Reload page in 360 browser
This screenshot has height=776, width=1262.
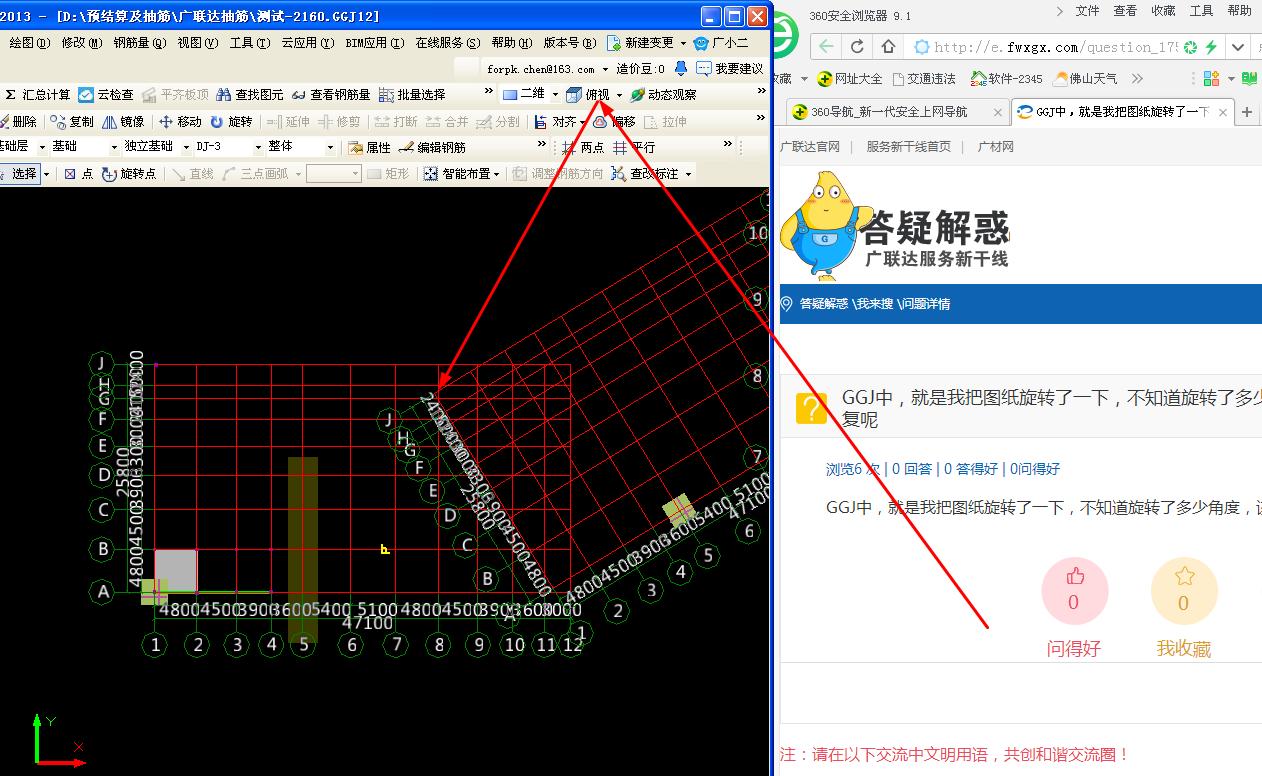point(857,47)
